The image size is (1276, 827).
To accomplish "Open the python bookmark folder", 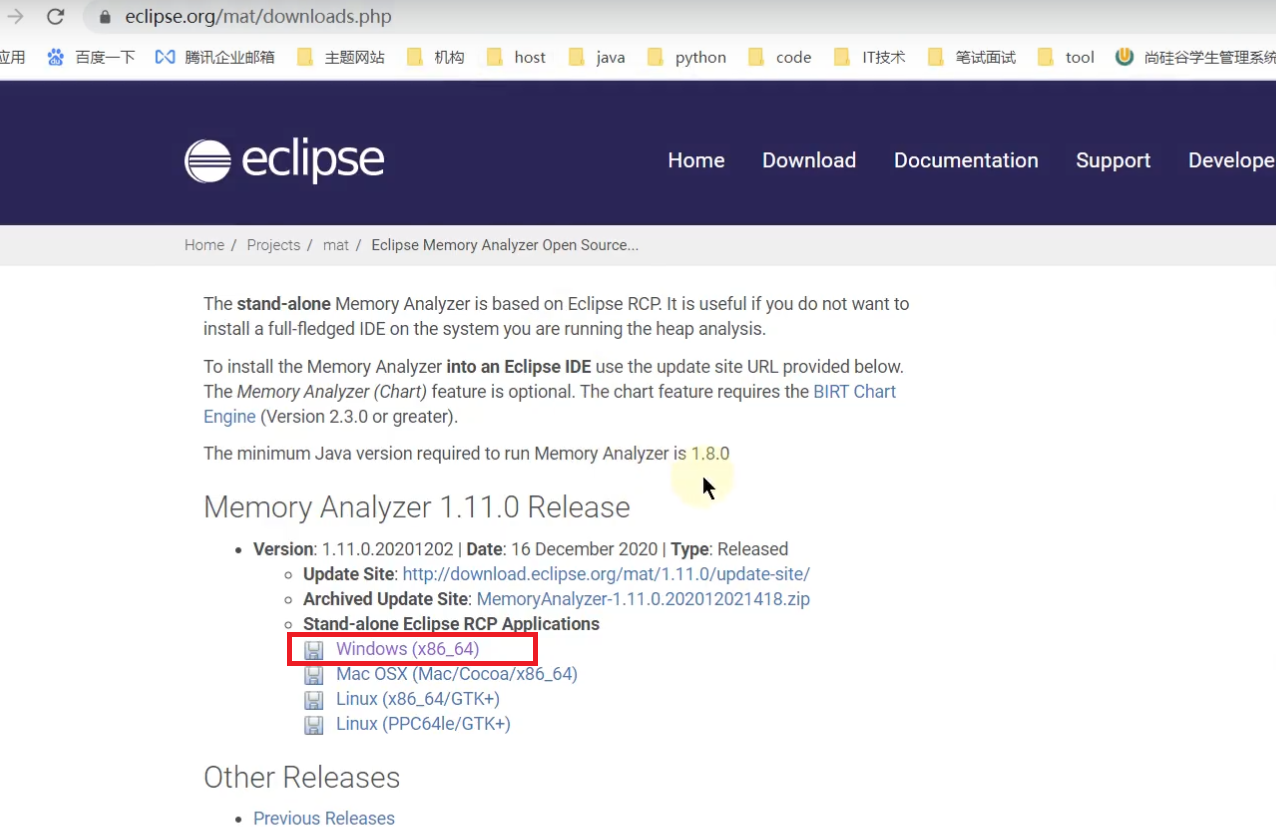I will click(687, 57).
